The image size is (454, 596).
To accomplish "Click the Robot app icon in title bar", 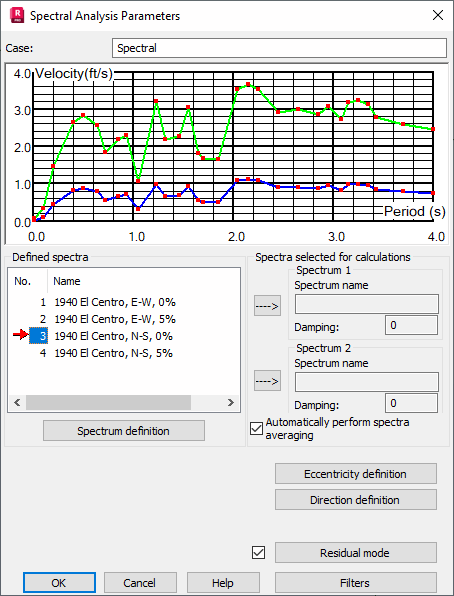I will tap(17, 16).
